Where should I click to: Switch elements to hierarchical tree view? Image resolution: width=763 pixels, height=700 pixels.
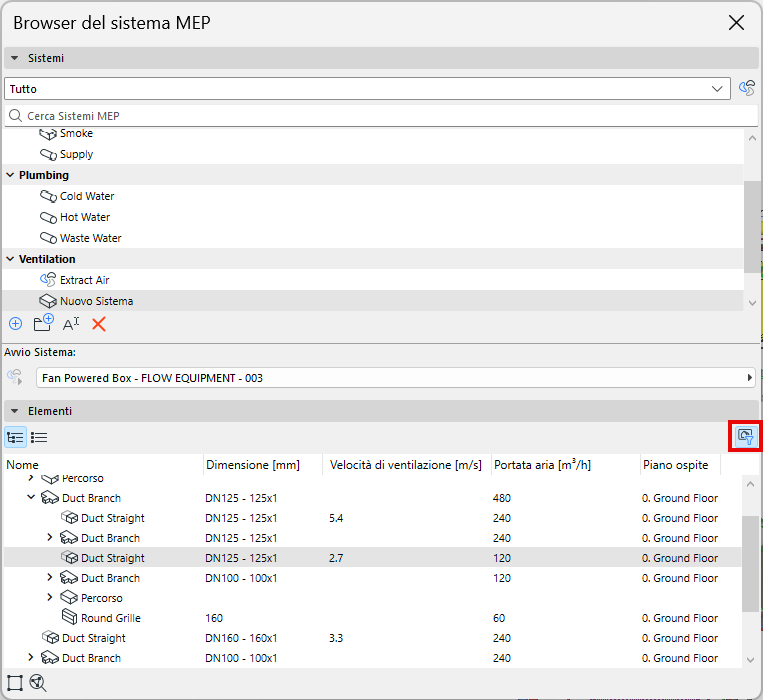click(x=16, y=437)
